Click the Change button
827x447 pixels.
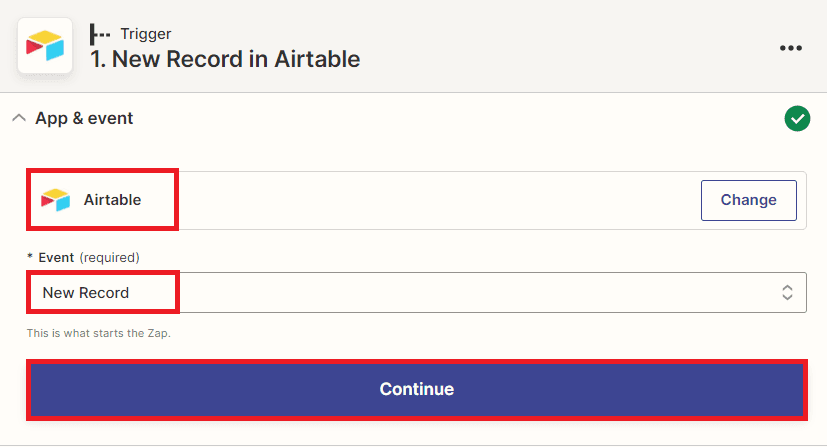(748, 200)
